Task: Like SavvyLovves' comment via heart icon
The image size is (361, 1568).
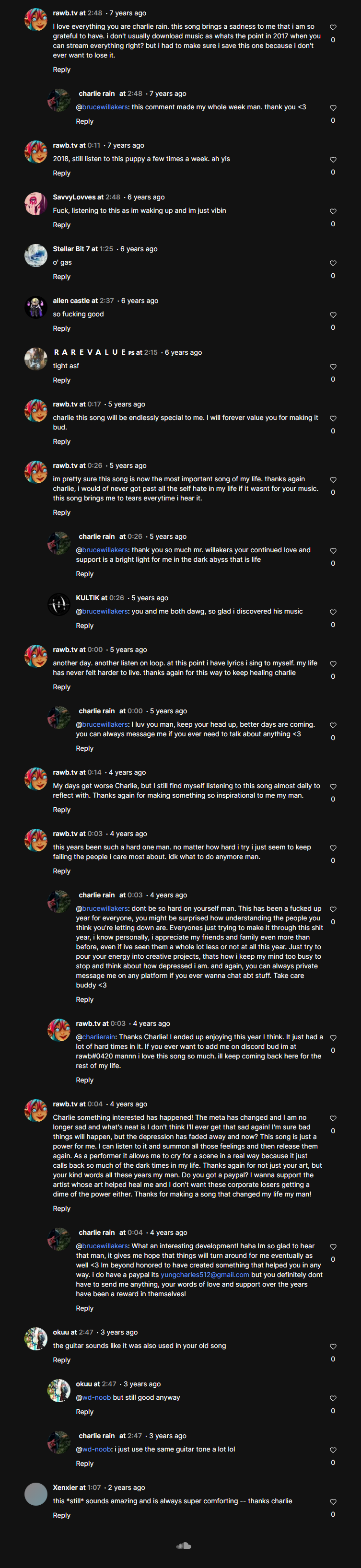Action: [333, 211]
